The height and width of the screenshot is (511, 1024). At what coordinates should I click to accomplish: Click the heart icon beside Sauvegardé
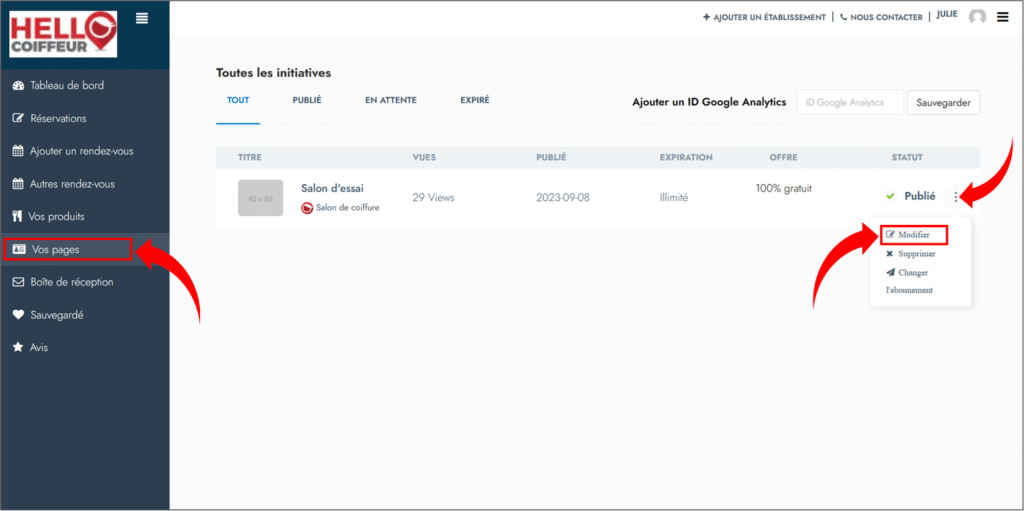[x=18, y=315]
